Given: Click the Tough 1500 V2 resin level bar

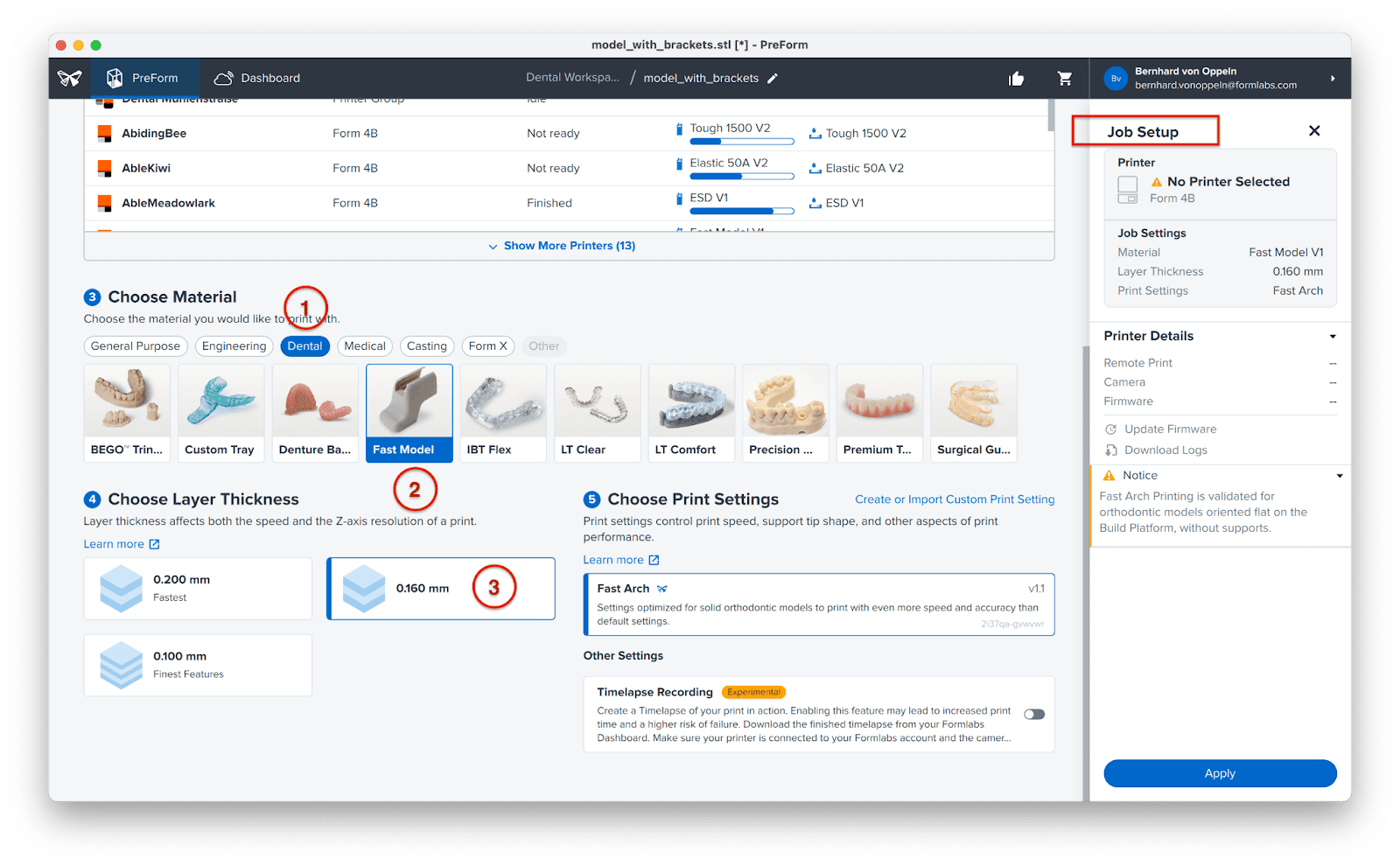Looking at the screenshot, I should tap(741, 141).
